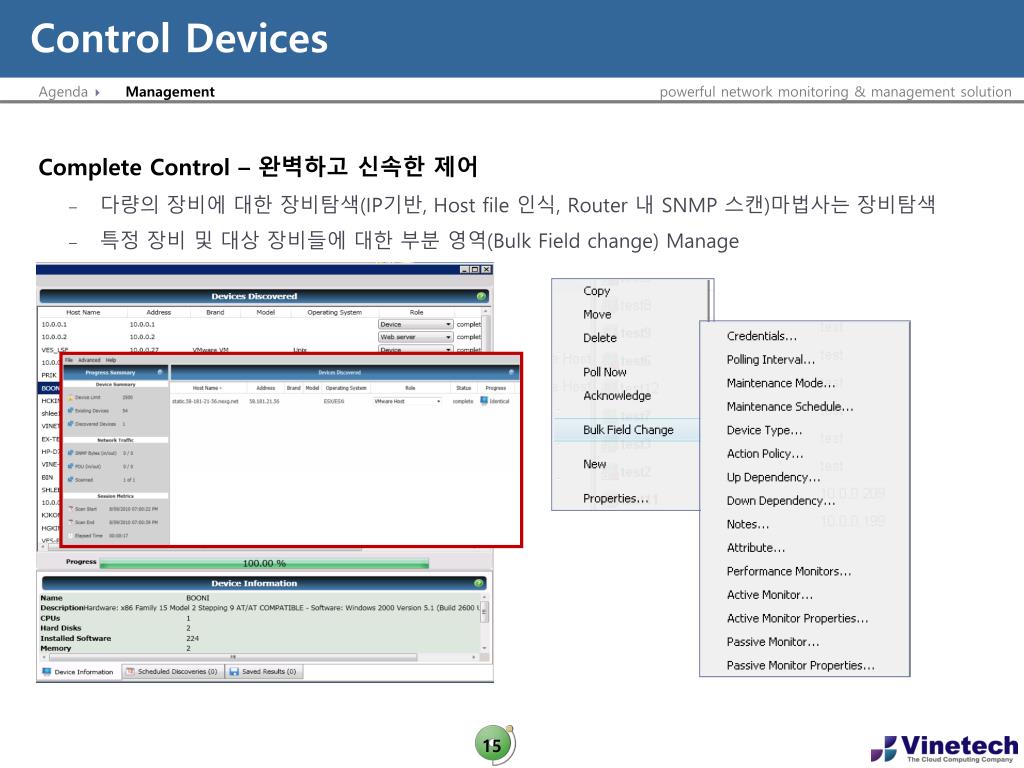Open the Advanced menu

click(89, 360)
